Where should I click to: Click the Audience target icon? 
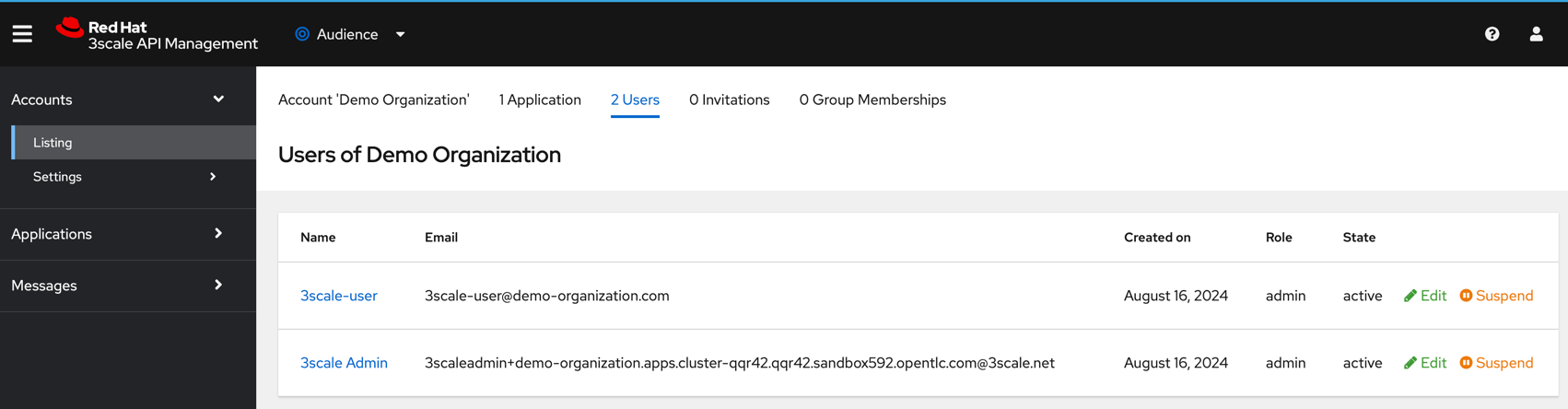(x=302, y=34)
